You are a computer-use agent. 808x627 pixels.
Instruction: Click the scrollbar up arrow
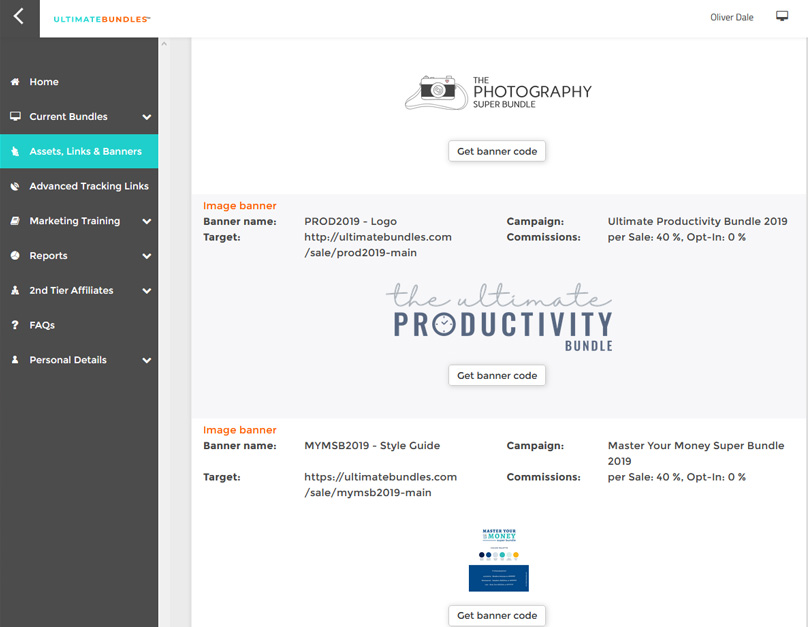click(164, 44)
